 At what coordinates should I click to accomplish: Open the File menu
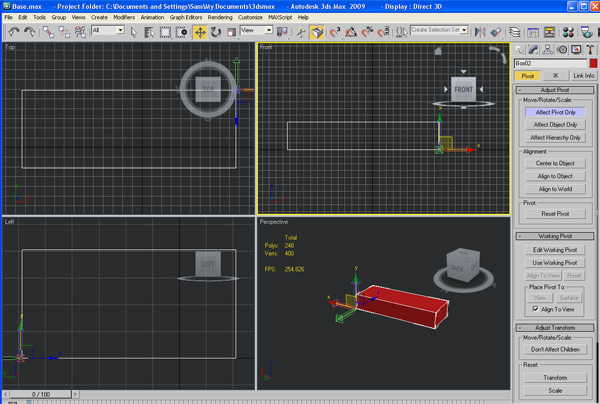point(8,18)
